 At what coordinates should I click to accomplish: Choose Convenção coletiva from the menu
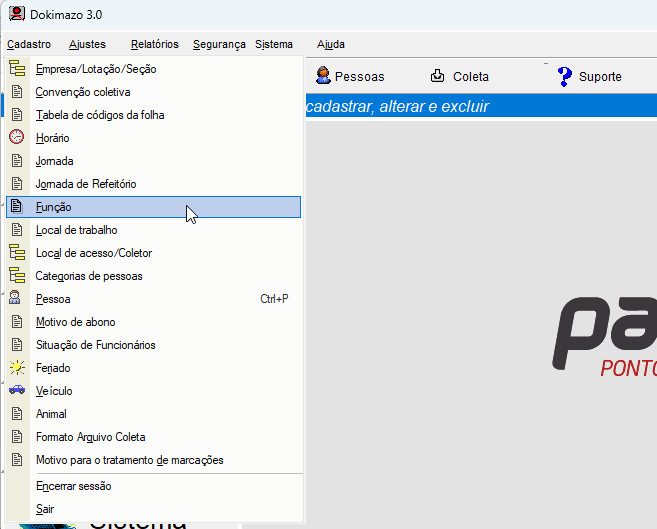(x=83, y=92)
